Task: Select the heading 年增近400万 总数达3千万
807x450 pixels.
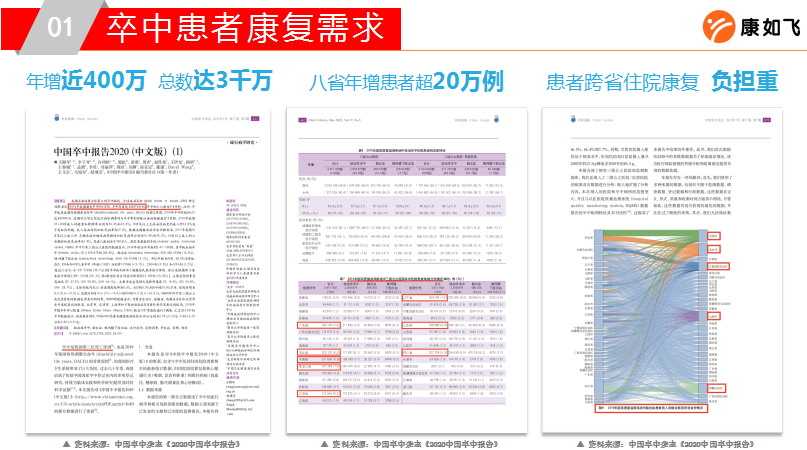Action: coord(148,81)
